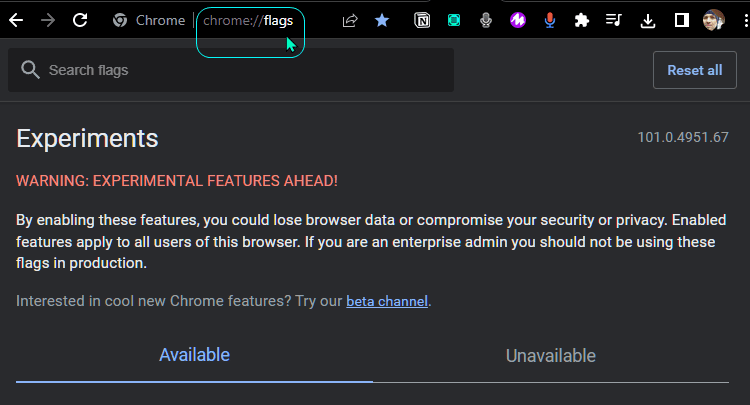Show downloads with the download icon
Image resolution: width=750 pixels, height=405 pixels.
click(x=648, y=21)
